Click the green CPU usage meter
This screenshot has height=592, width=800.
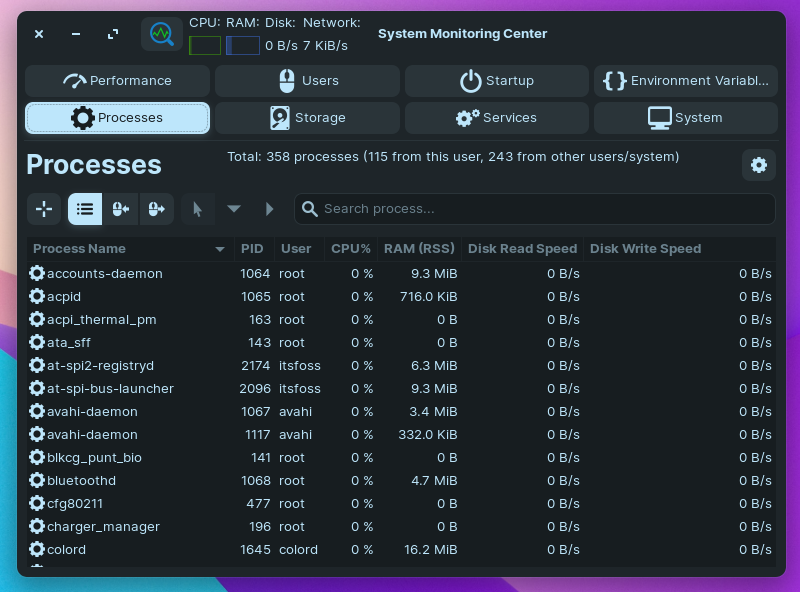[x=205, y=45]
